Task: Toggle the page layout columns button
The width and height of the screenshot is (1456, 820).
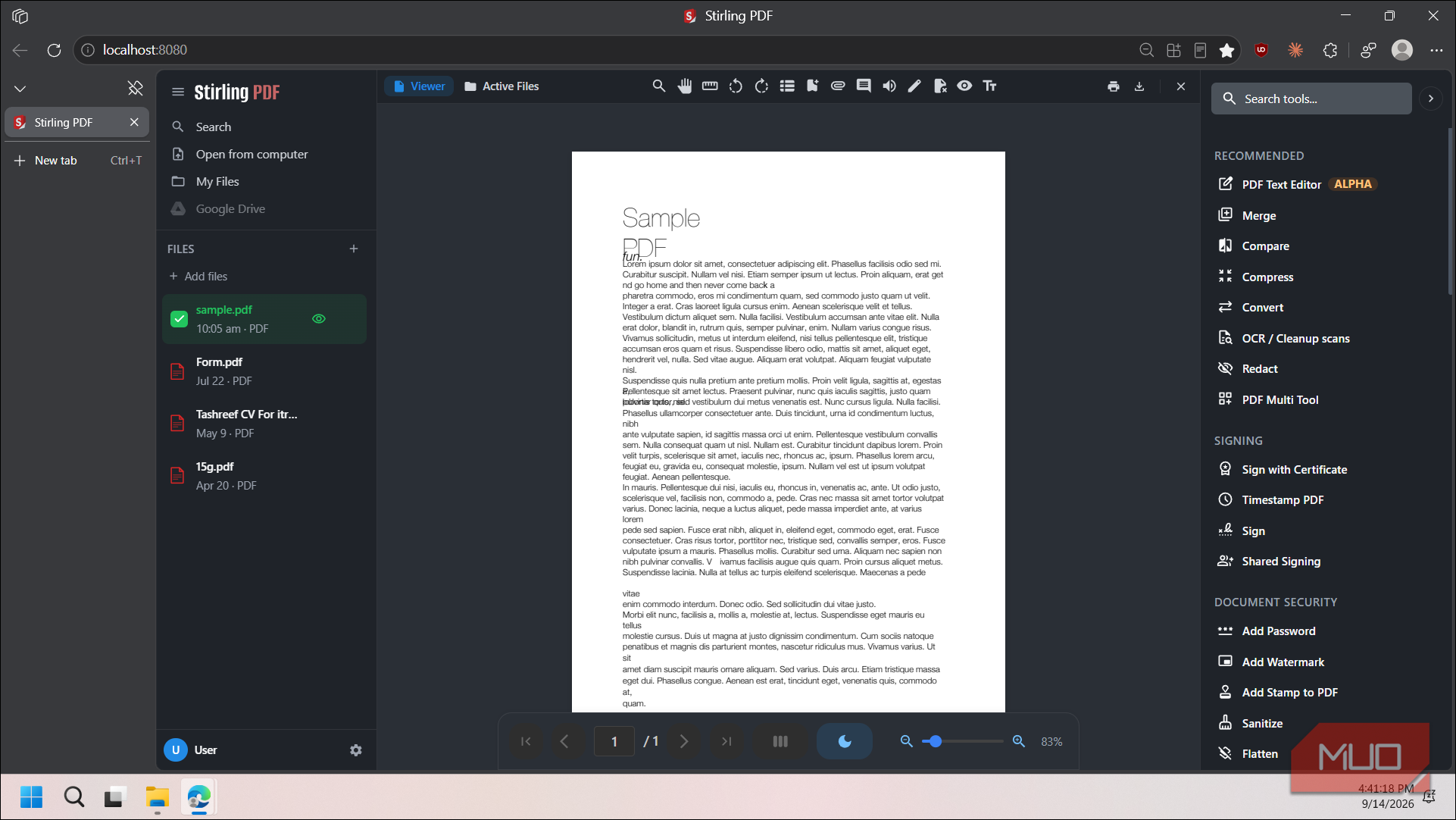Action: (780, 741)
